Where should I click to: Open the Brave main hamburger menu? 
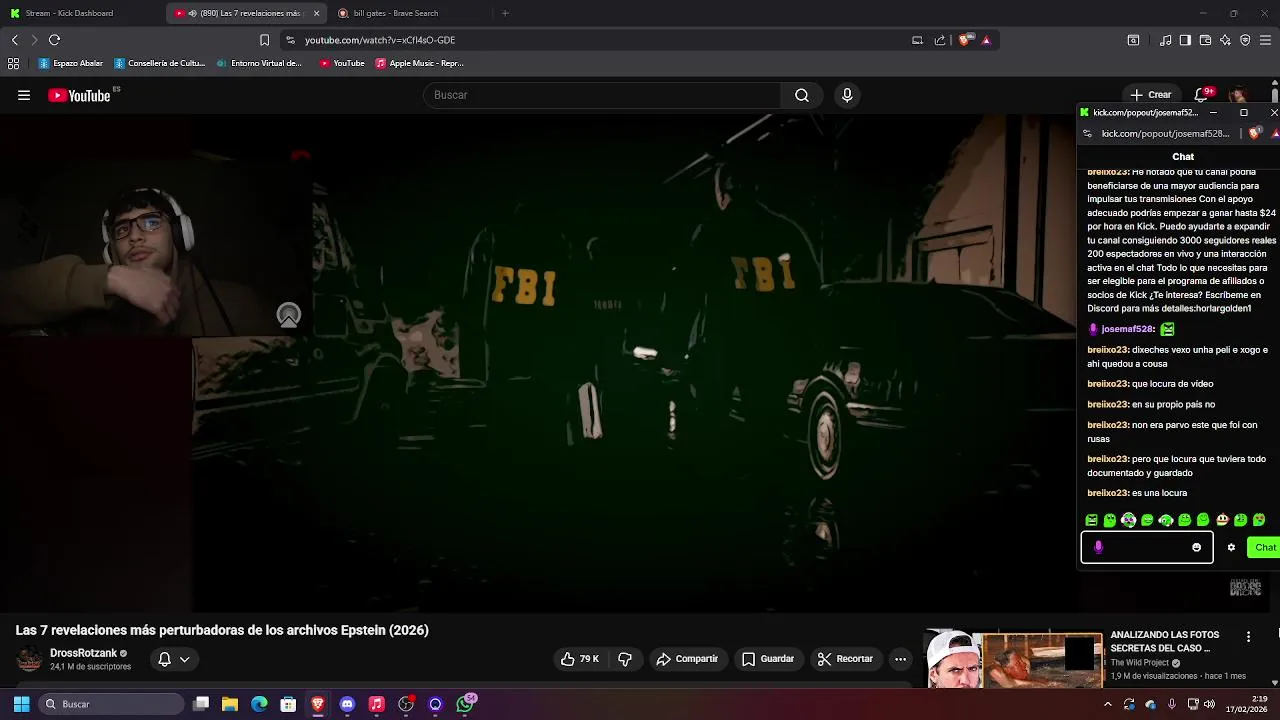[1265, 40]
